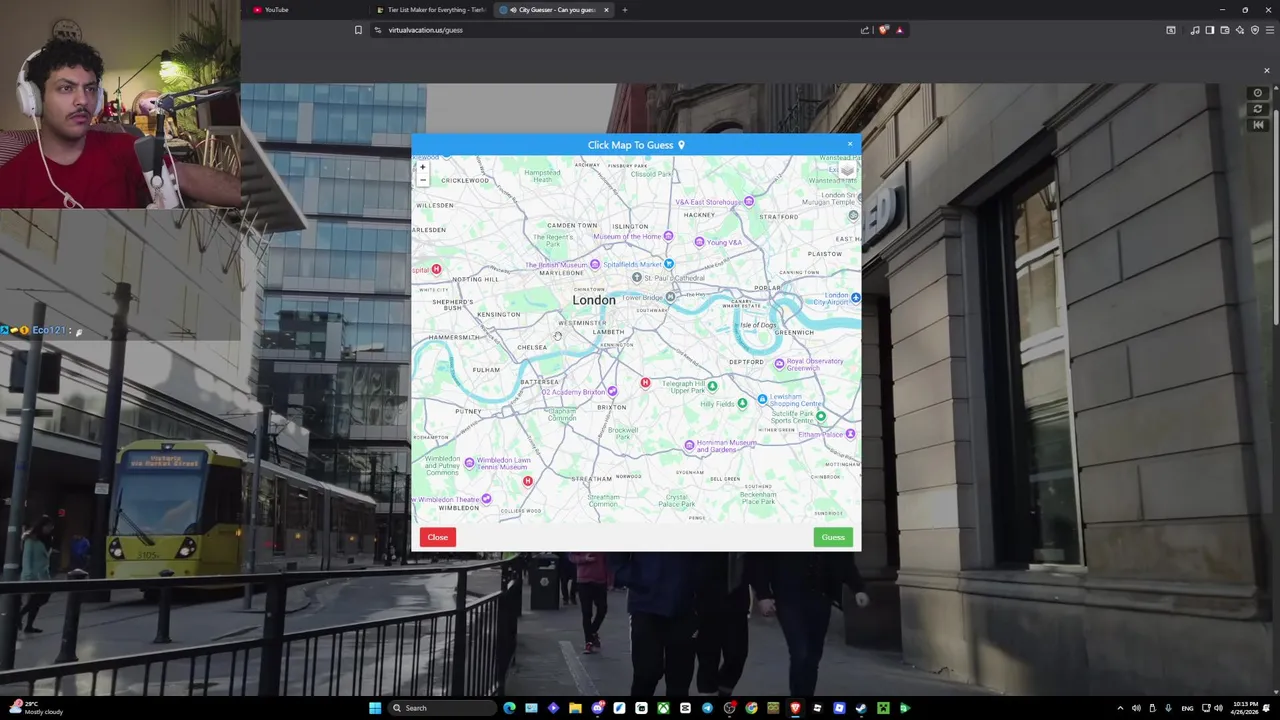The width and height of the screenshot is (1280, 720).
Task: Click the red Close button under map
Action: [437, 537]
